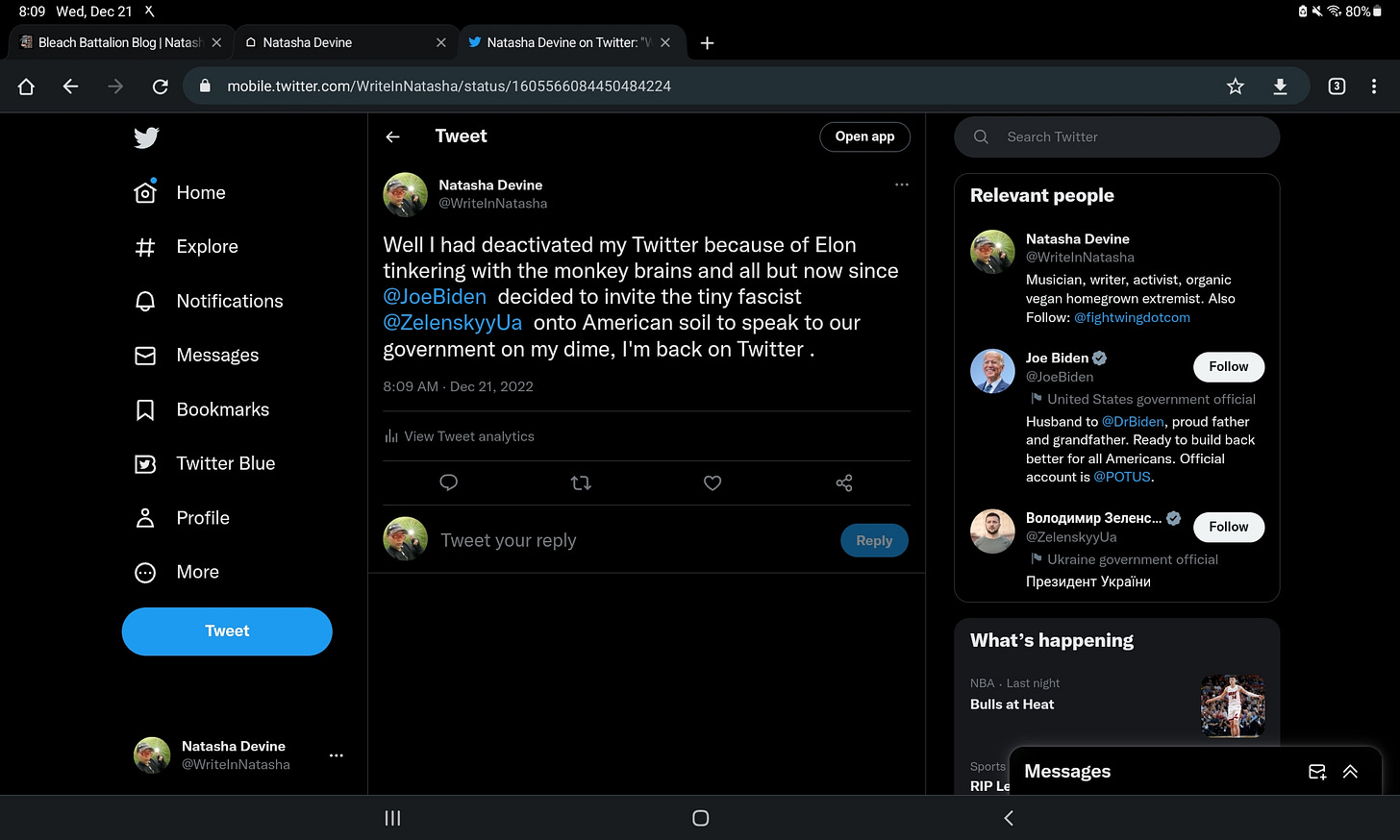The height and width of the screenshot is (840, 1400).
Task: Tap the Android home button
Action: [701, 818]
